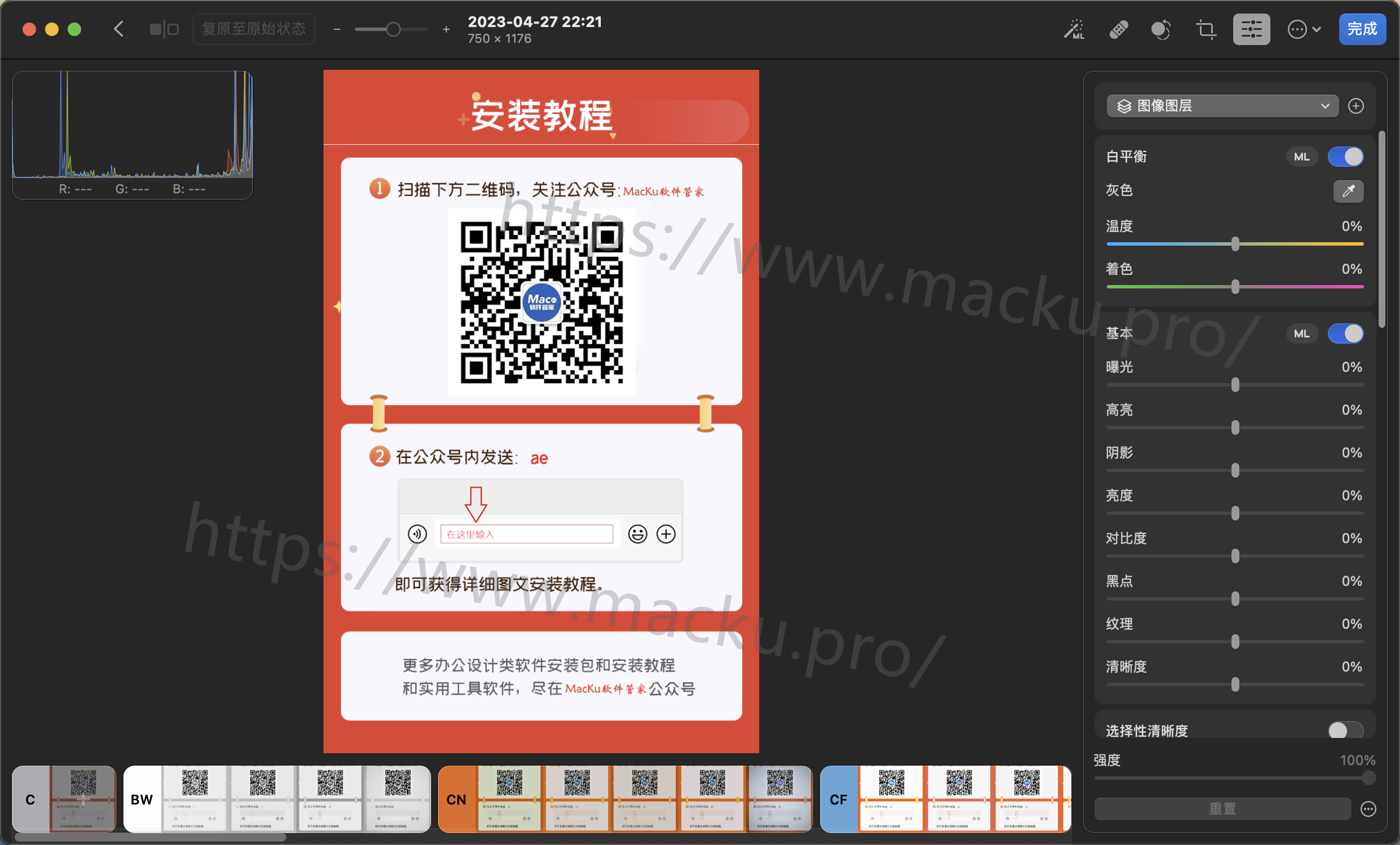Adjust the 曝光 slider
This screenshot has height=845, width=1400.
pos(1235,385)
